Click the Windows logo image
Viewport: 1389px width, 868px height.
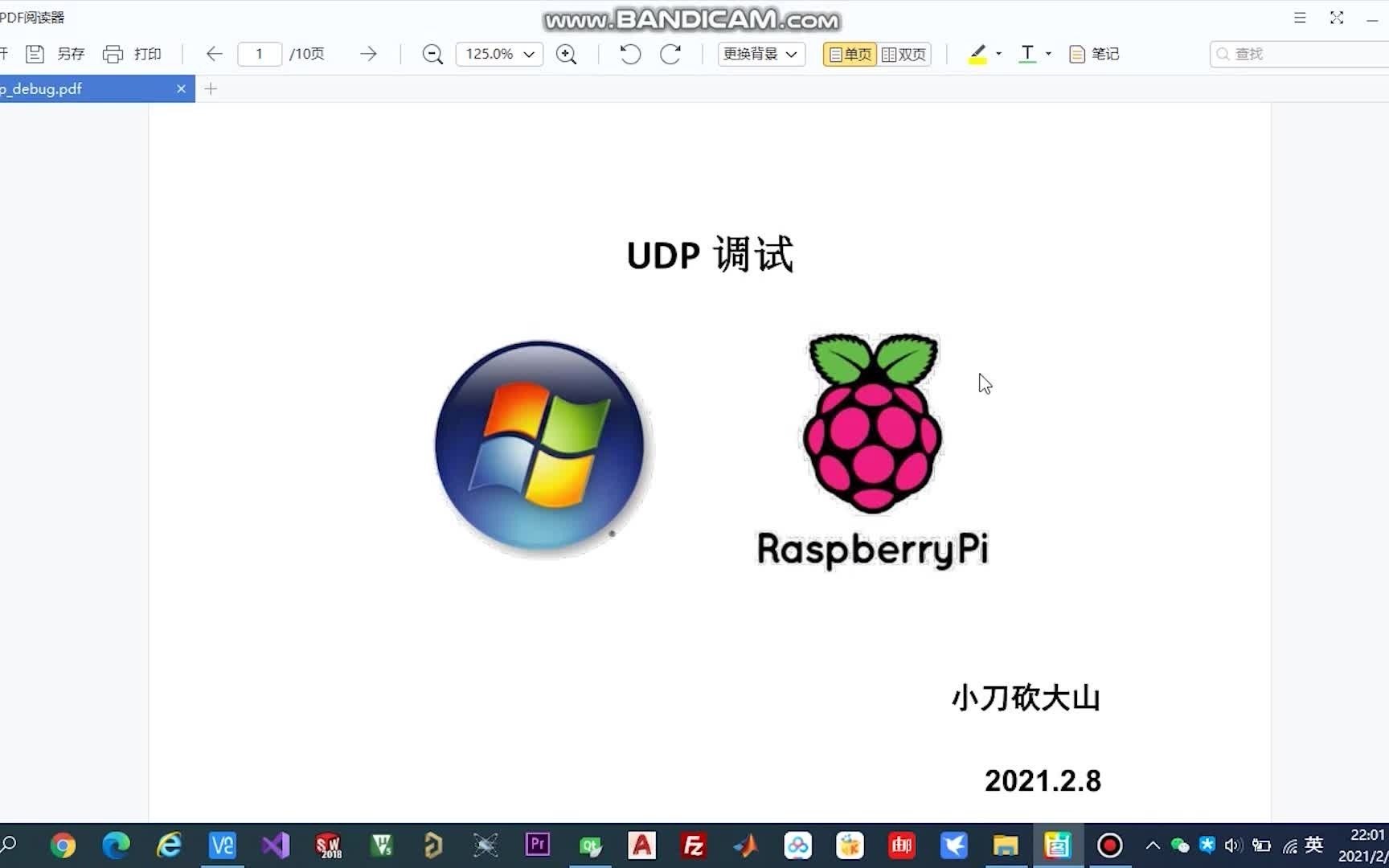540,448
